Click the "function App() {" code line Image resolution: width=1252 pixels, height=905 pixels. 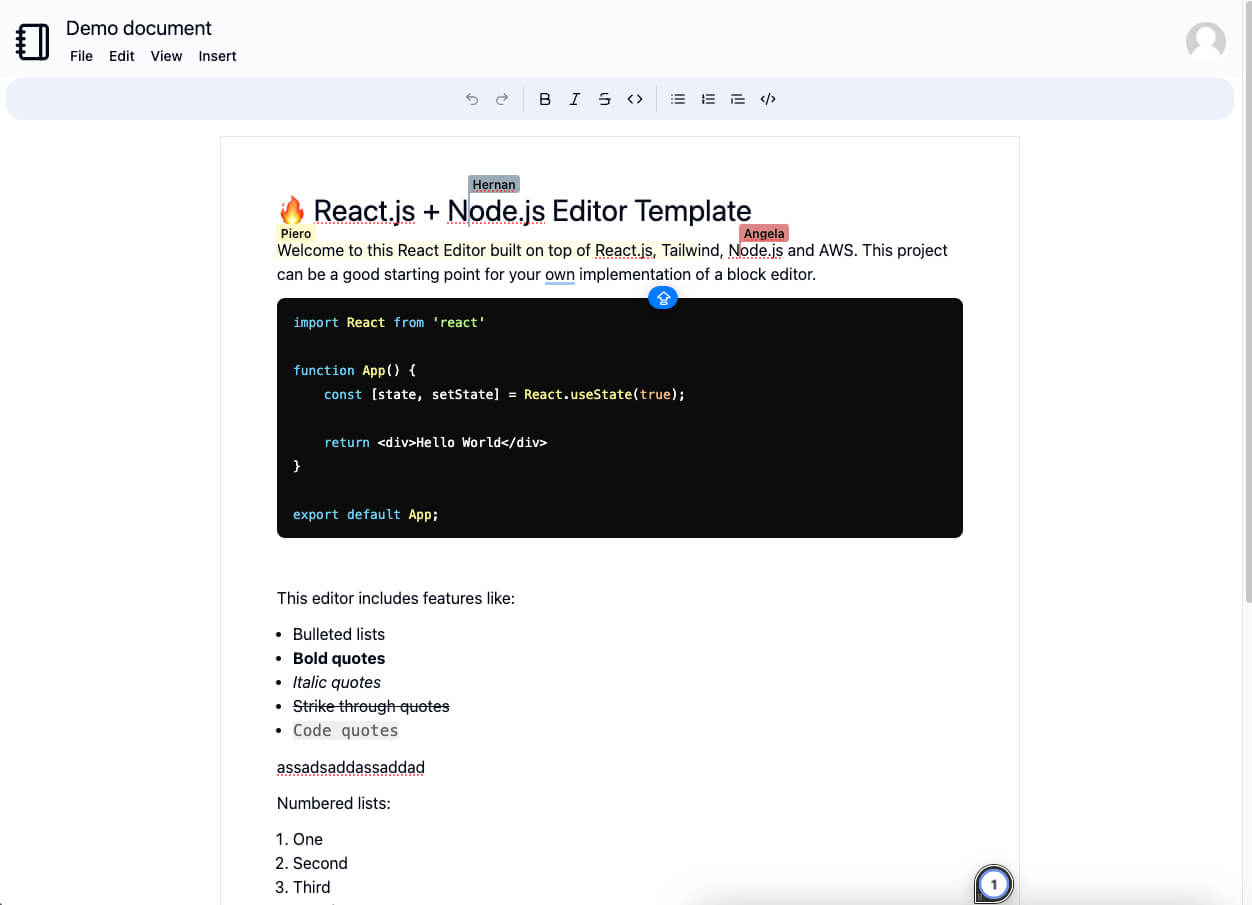355,370
